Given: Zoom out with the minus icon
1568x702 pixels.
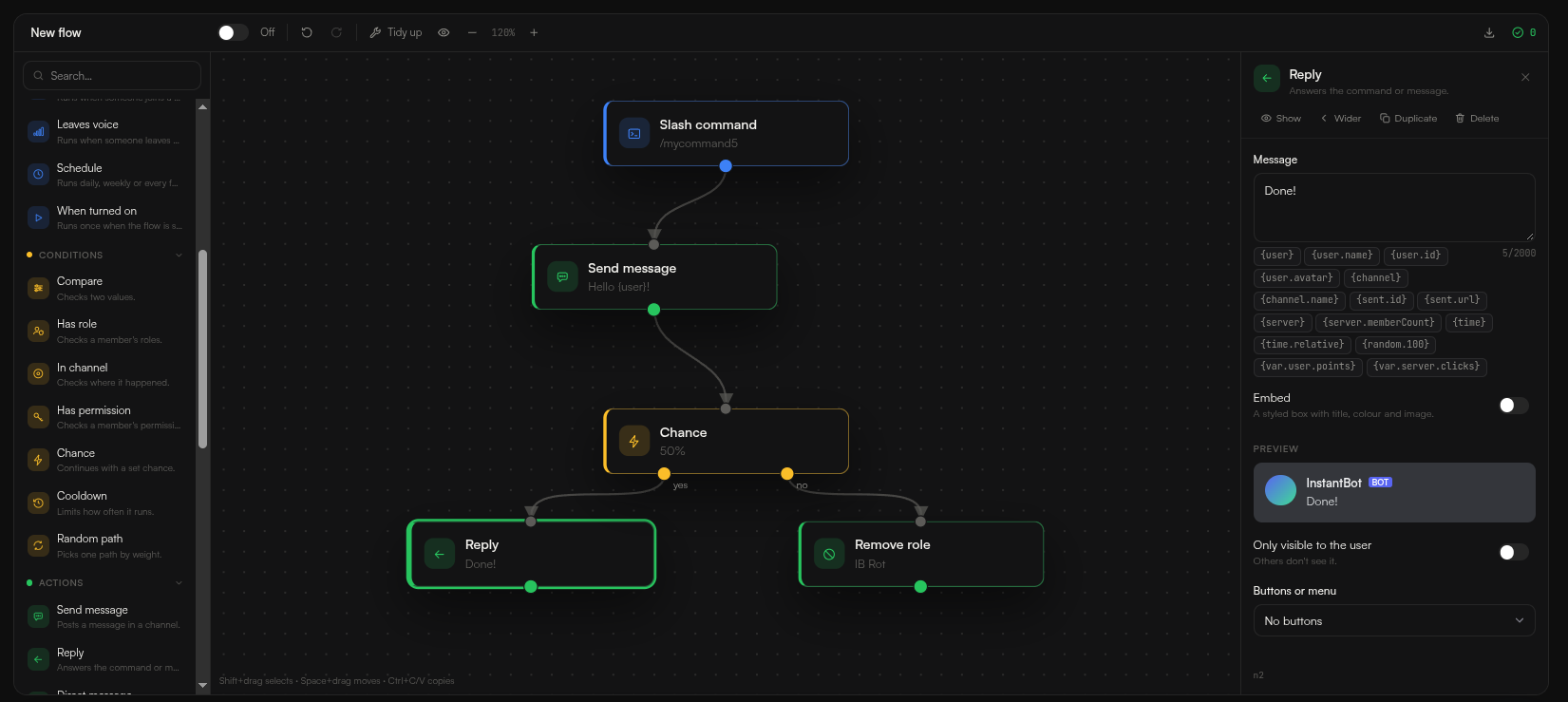Looking at the screenshot, I should point(472,32).
